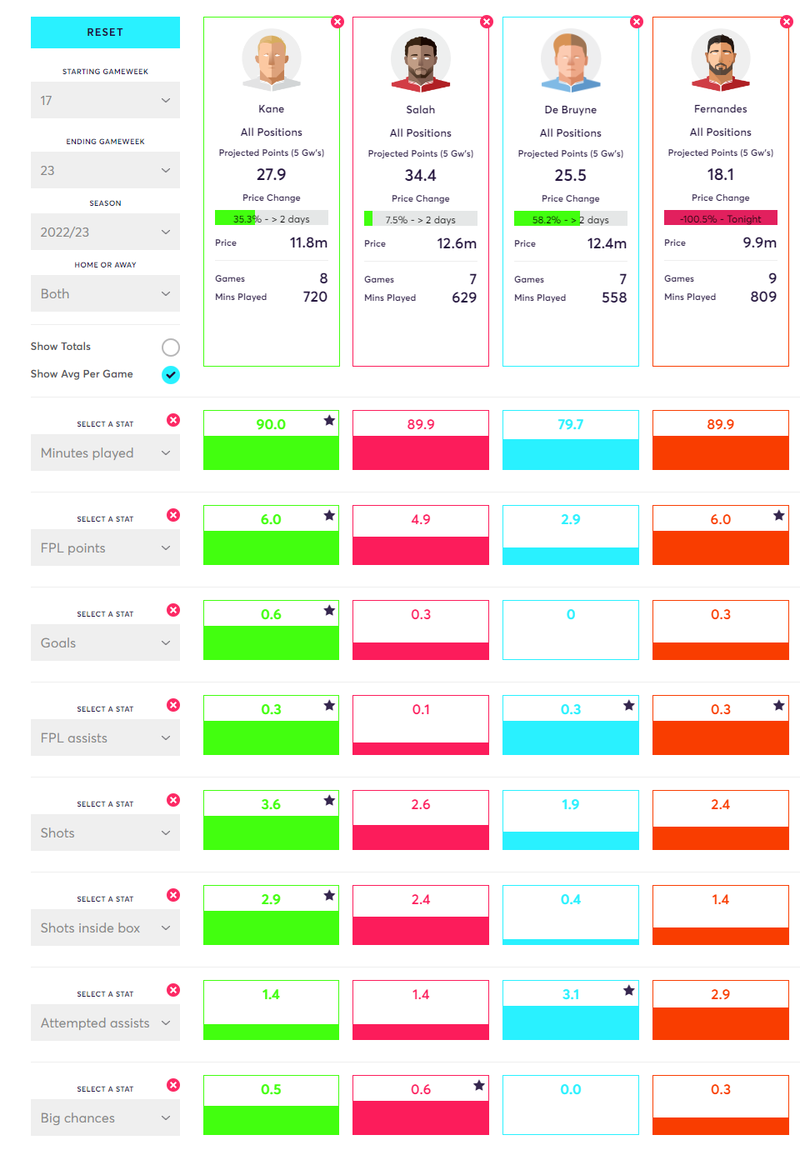The image size is (800, 1155).
Task: Remove De Bruyne from the comparison
Action: (x=637, y=21)
